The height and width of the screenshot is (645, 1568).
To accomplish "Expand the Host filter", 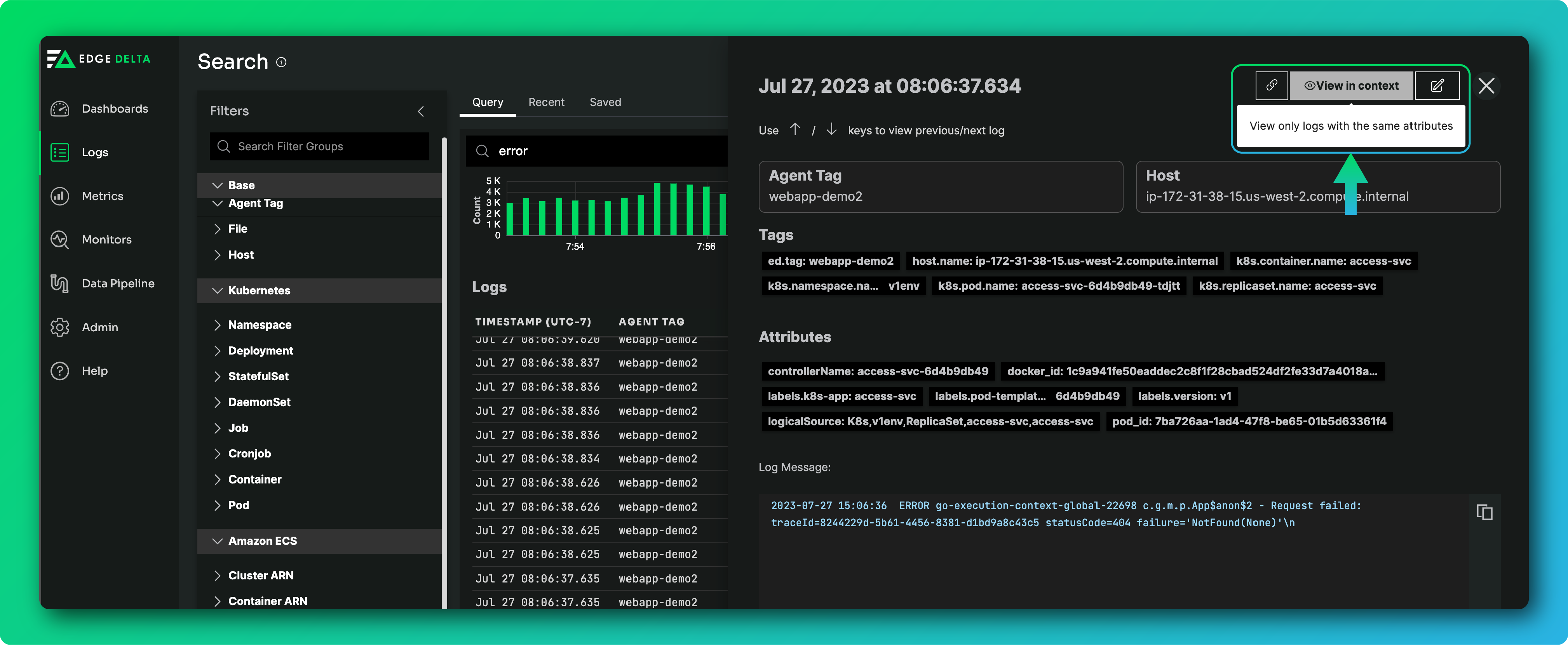I will [x=217, y=255].
